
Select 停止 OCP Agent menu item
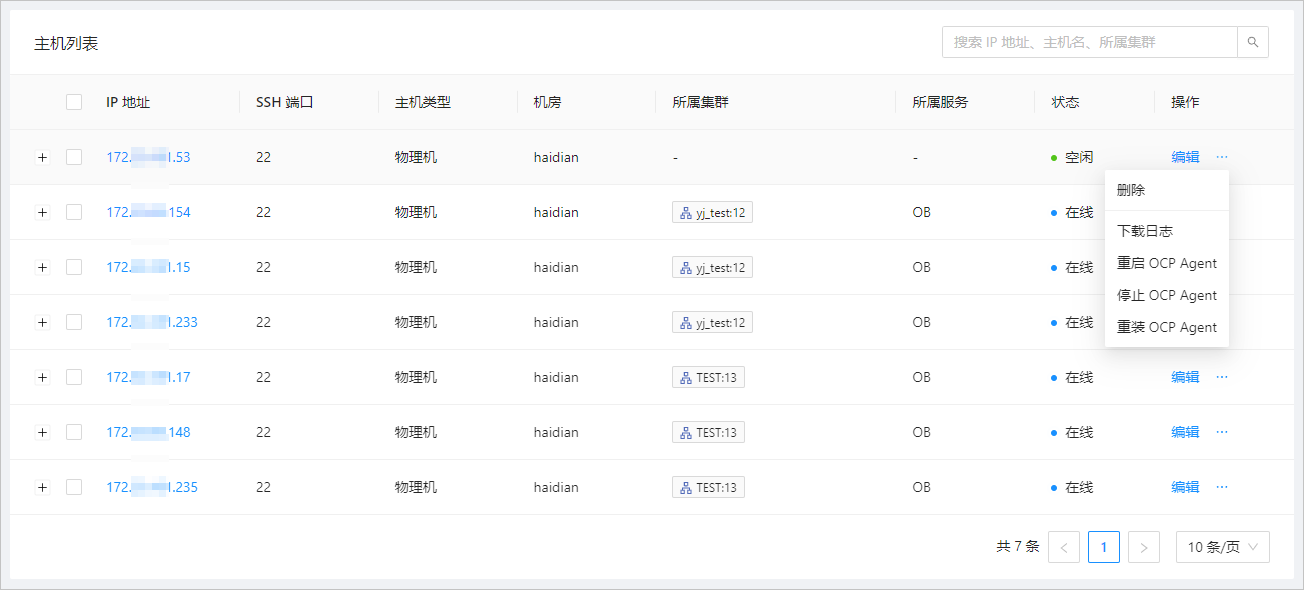(x=1167, y=295)
